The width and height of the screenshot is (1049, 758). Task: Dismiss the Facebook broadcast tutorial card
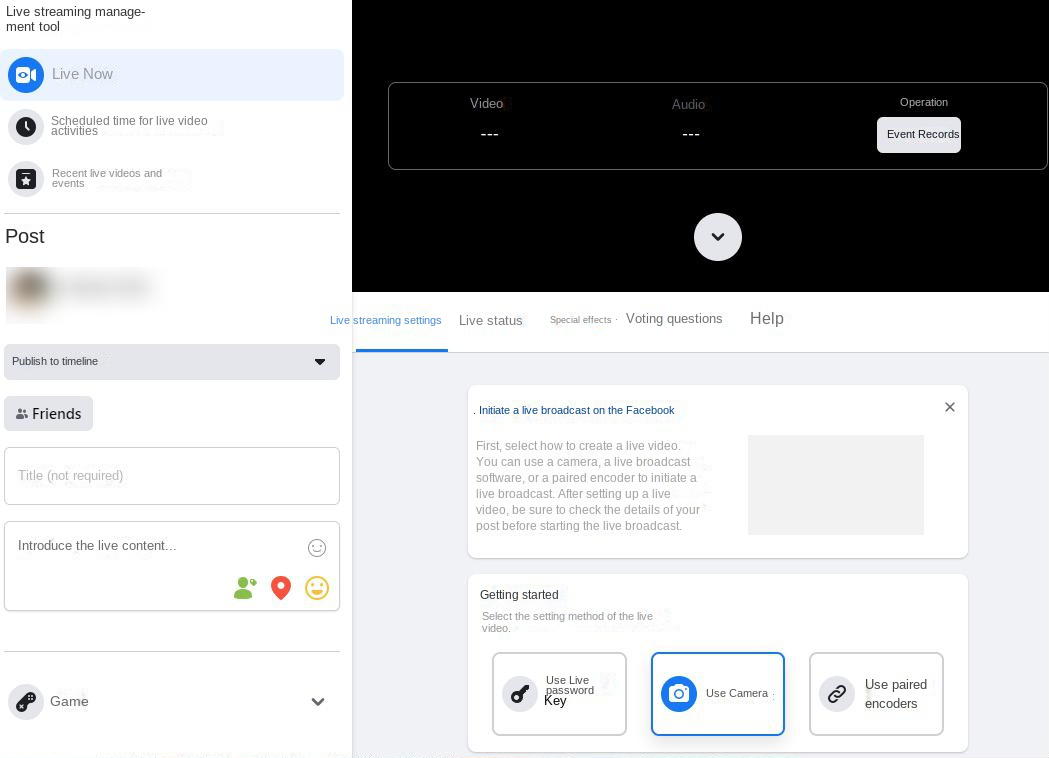point(949,407)
